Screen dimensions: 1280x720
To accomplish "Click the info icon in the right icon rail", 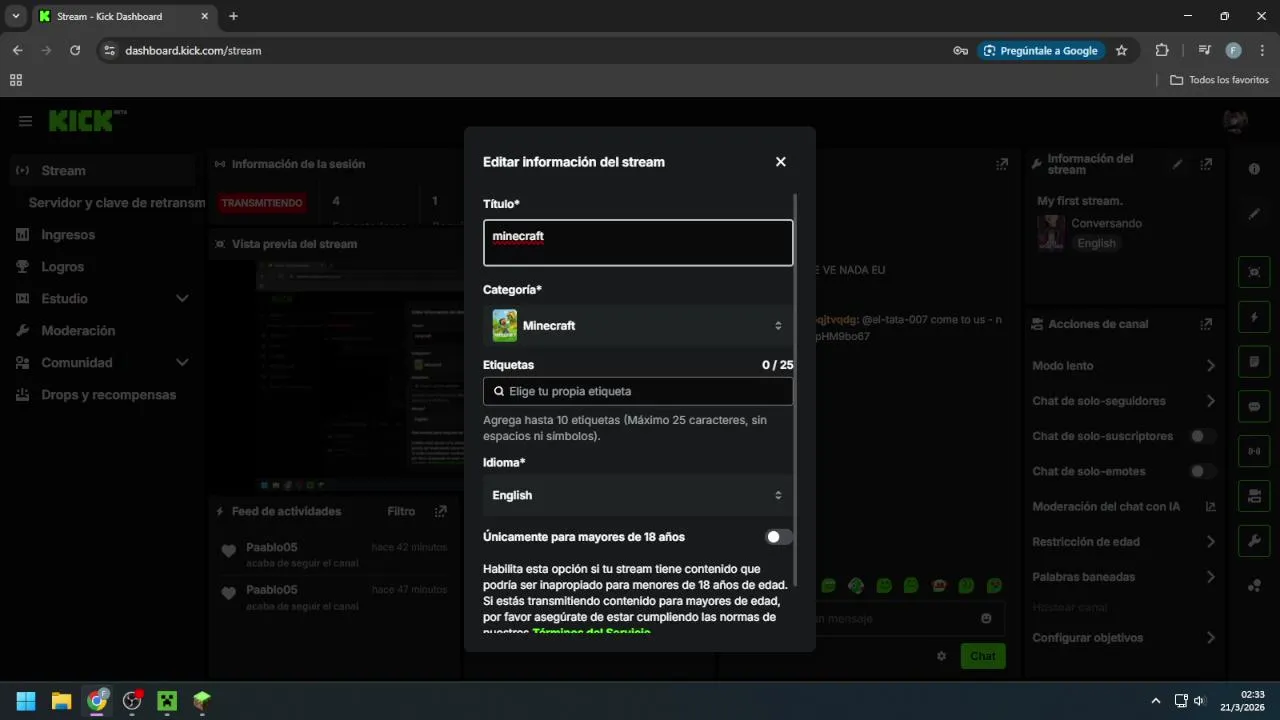I will pos(1254,169).
